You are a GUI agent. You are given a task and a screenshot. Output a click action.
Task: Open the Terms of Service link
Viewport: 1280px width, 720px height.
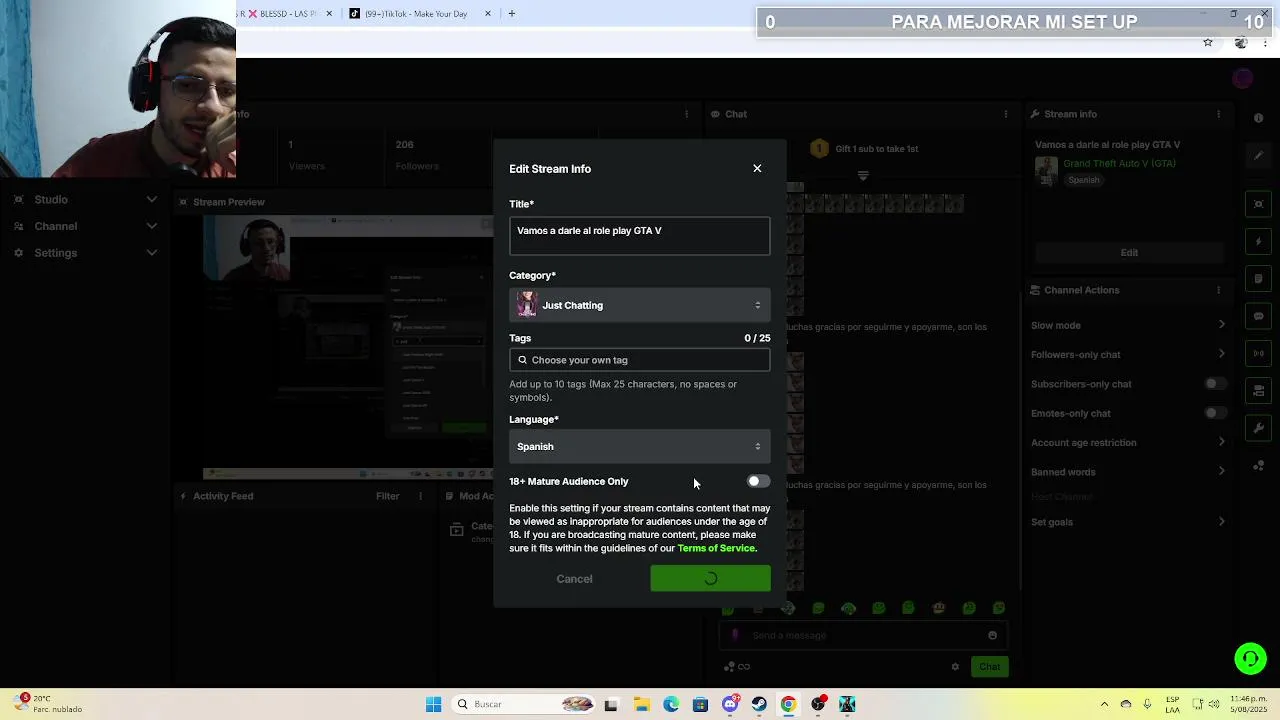click(x=717, y=548)
